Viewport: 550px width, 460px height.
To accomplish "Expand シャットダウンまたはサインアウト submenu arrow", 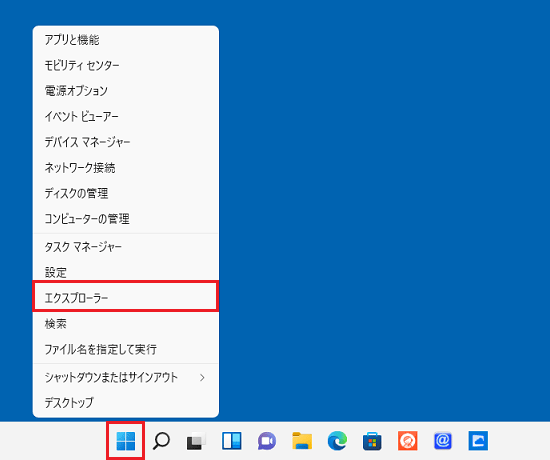I will tap(202, 378).
